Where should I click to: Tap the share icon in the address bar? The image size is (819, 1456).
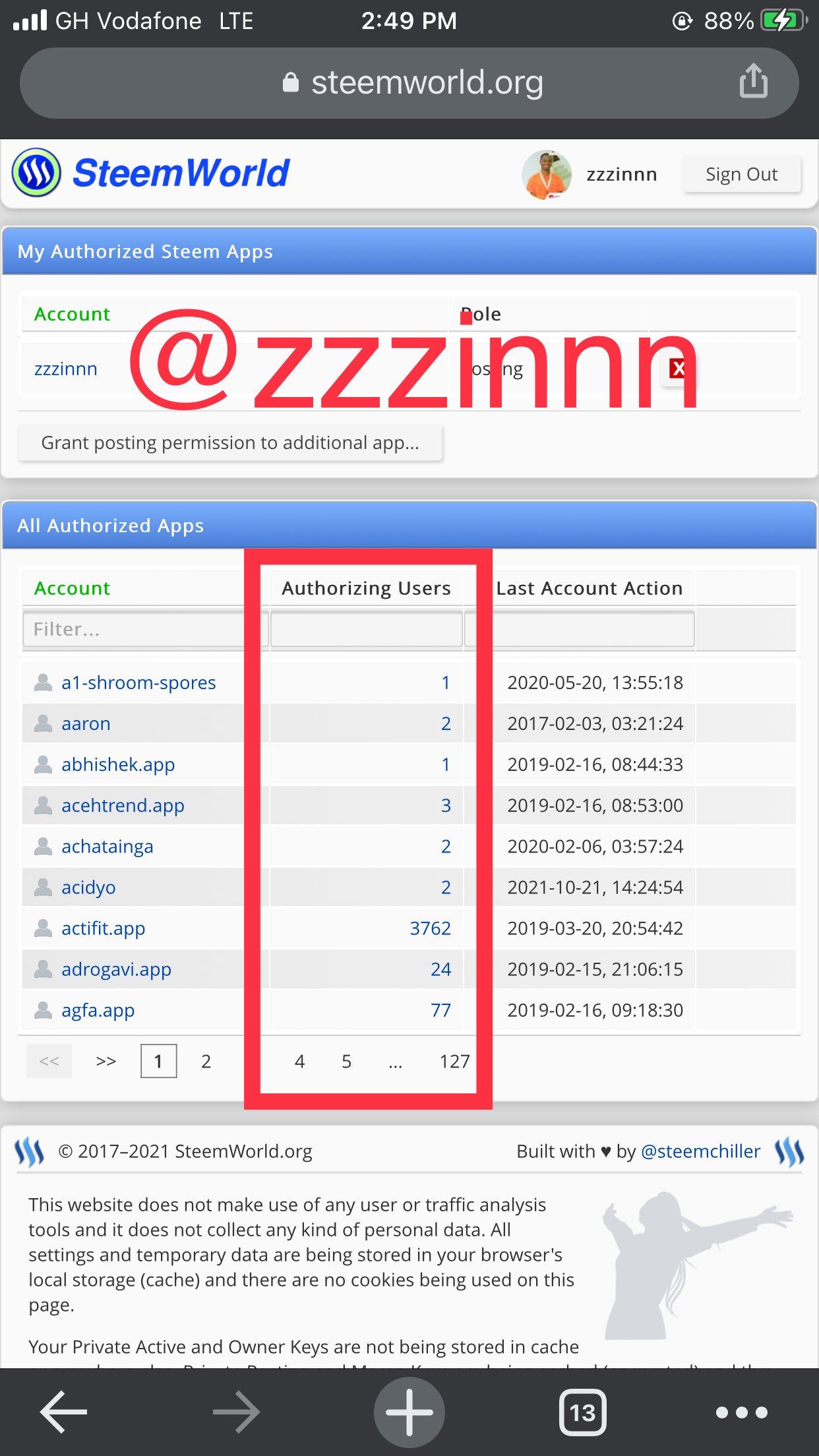(x=753, y=81)
